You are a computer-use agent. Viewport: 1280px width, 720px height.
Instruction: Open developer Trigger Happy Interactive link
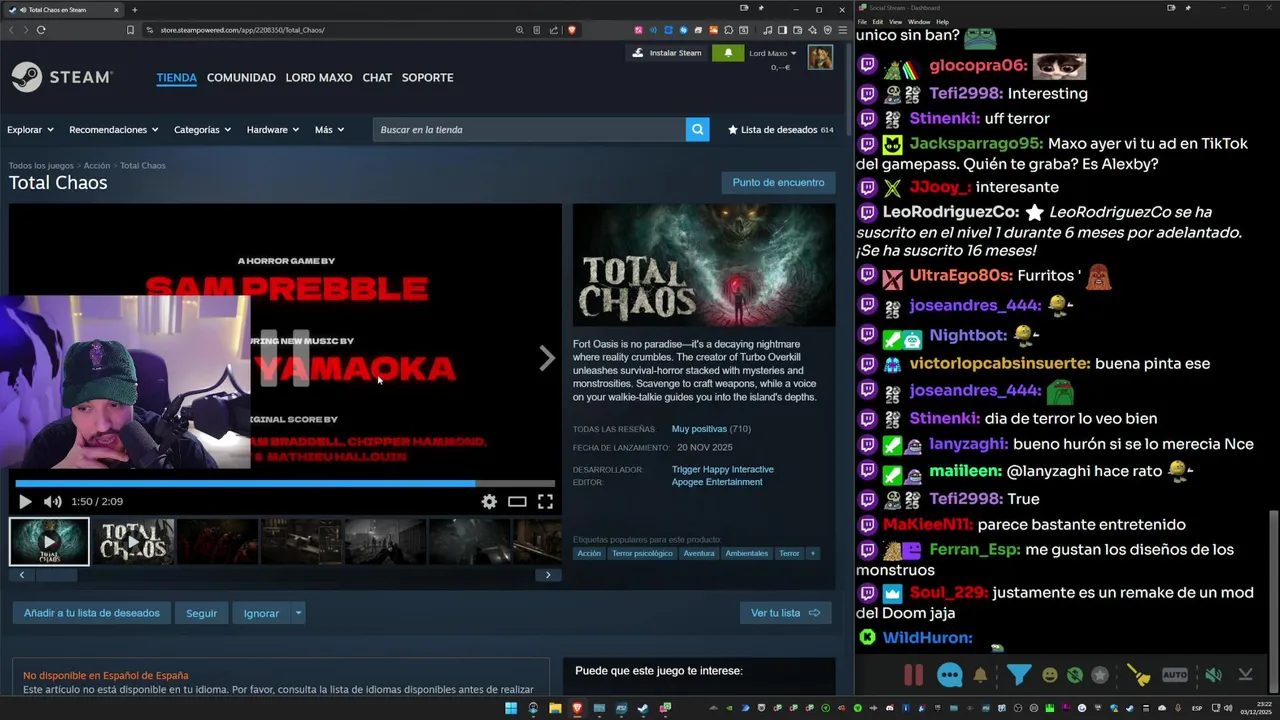[722, 469]
